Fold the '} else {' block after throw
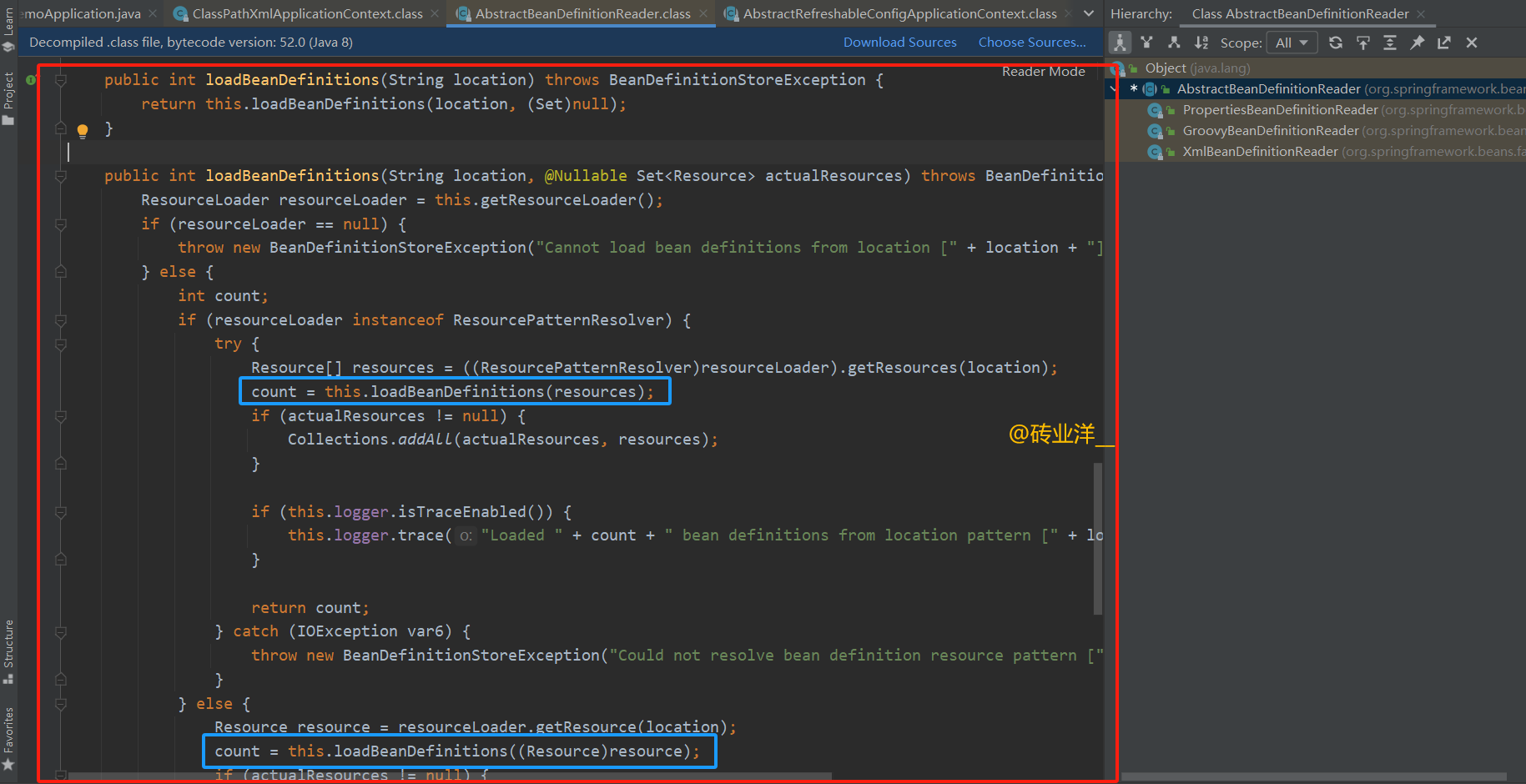The image size is (1526, 784). (61, 272)
